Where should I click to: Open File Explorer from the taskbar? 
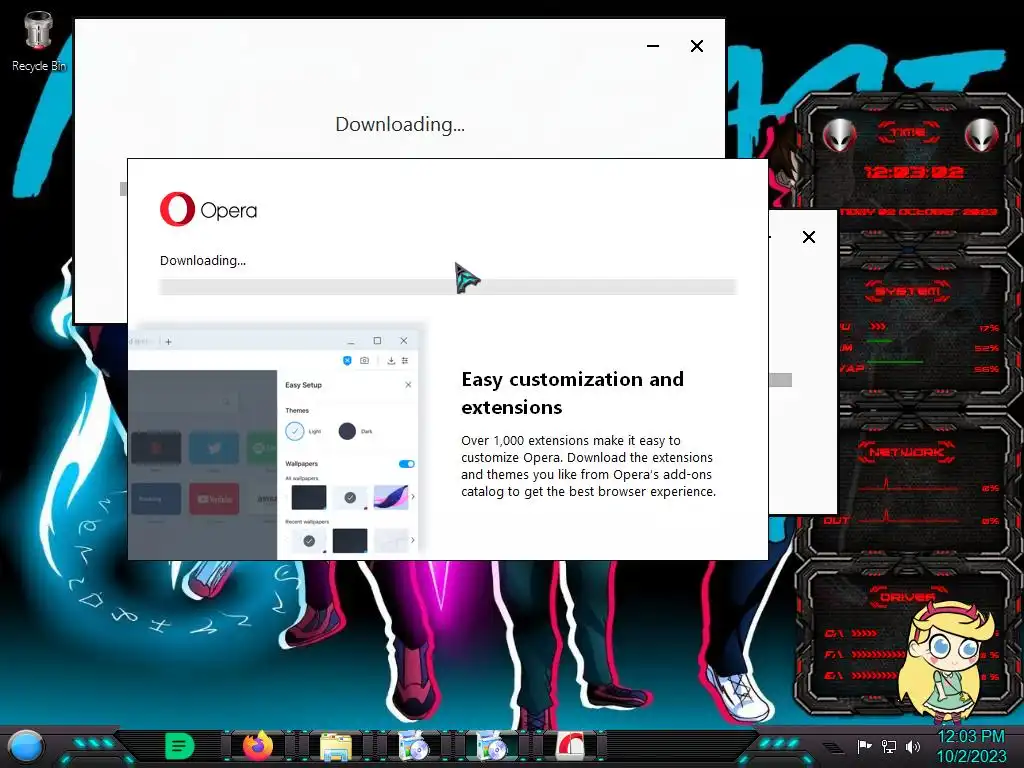tap(336, 746)
